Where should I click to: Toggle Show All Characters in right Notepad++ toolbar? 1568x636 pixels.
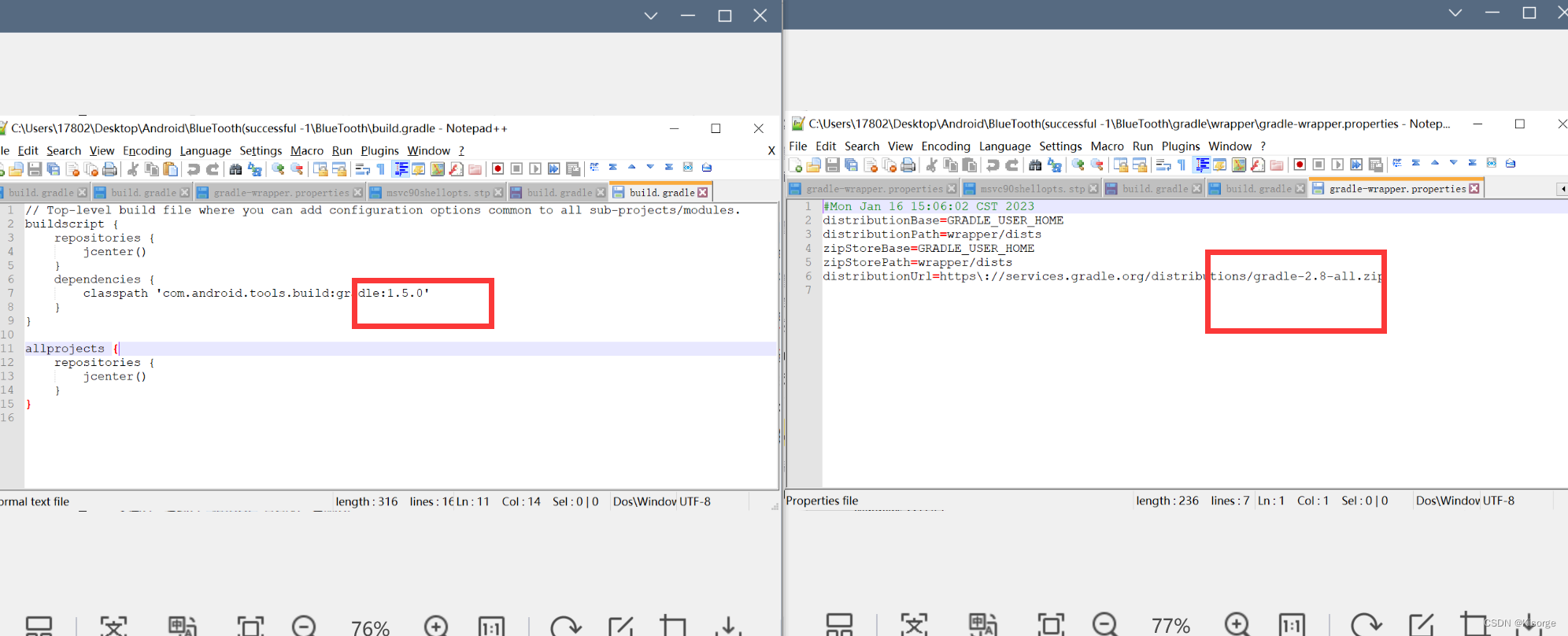tap(1182, 165)
